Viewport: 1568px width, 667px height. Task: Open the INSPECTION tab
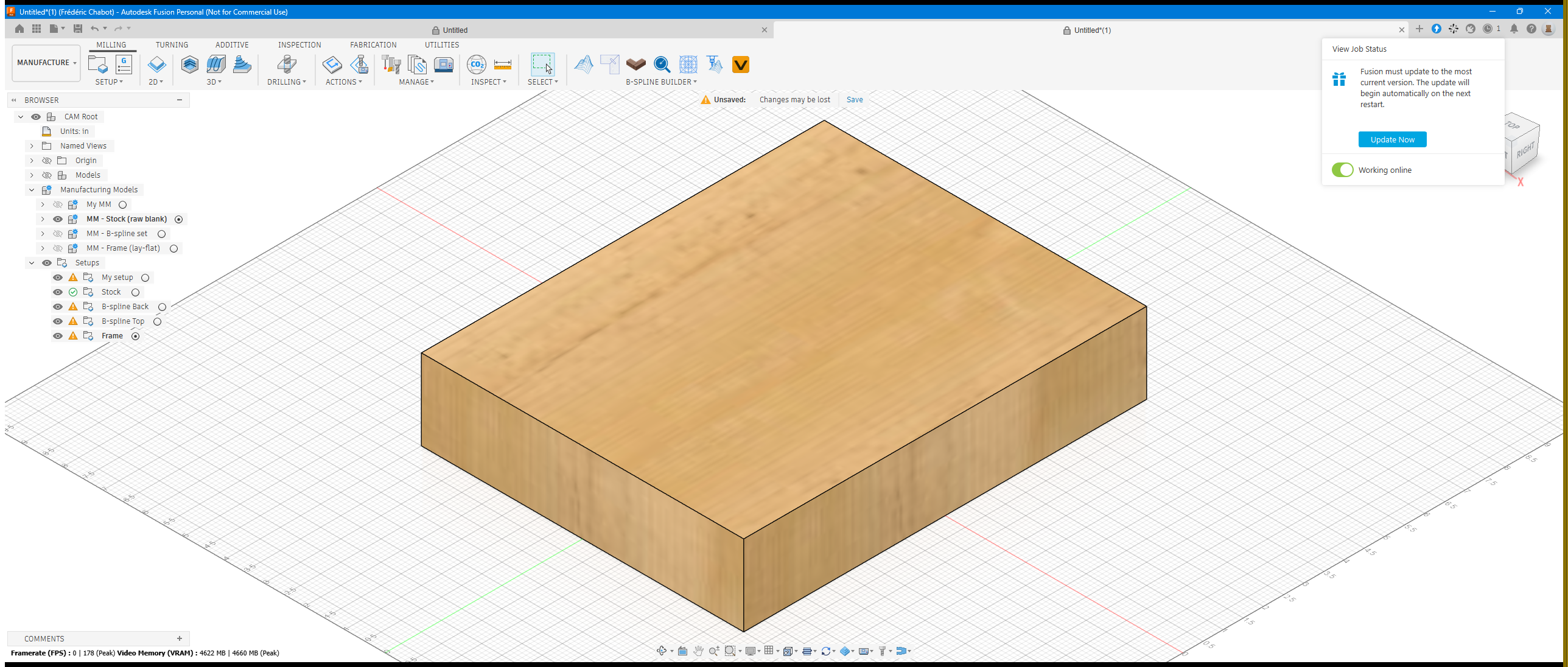[299, 45]
